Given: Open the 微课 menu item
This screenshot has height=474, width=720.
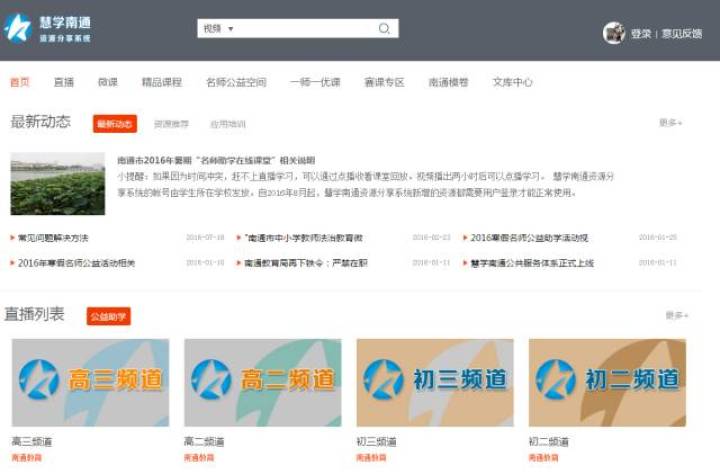Looking at the screenshot, I should (108, 82).
